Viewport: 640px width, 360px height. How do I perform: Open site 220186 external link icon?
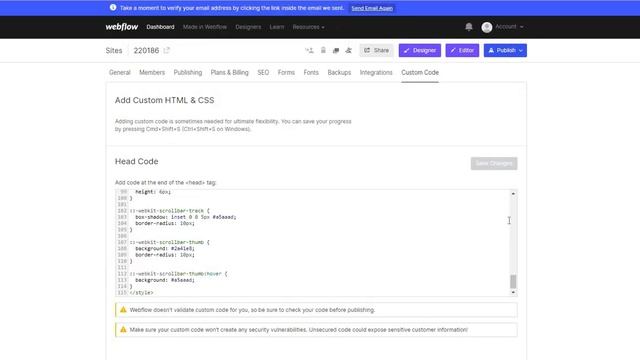167,50
